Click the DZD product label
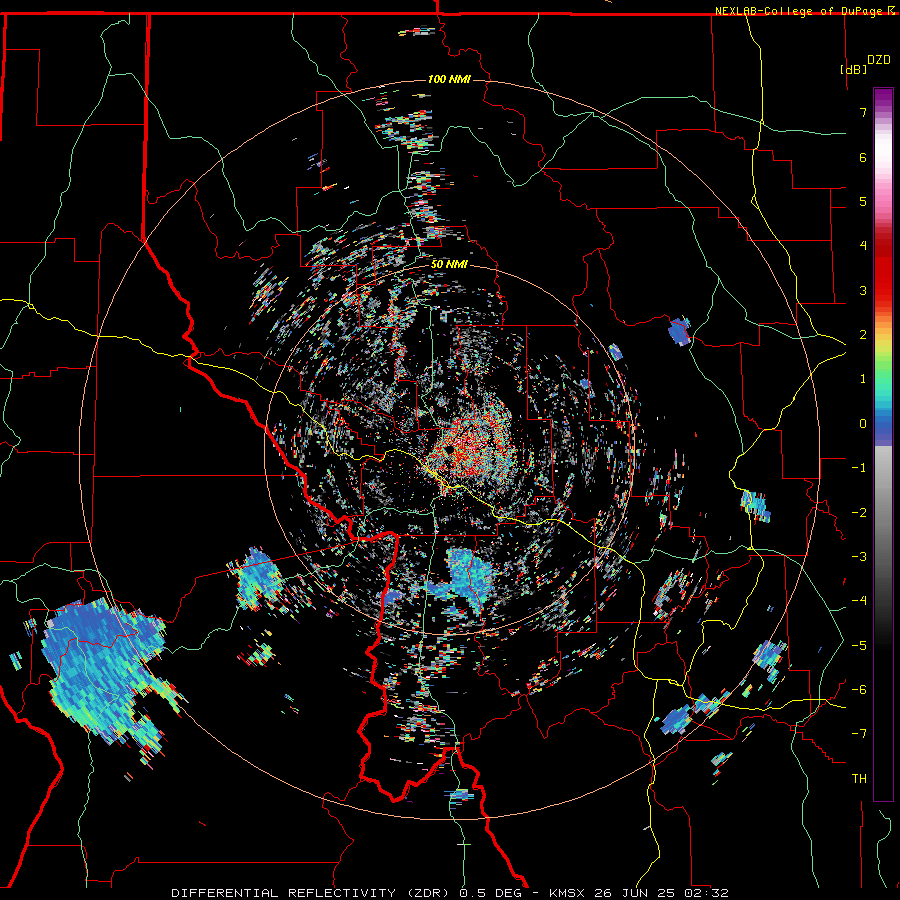Screen dimensions: 900x900 pos(879,60)
